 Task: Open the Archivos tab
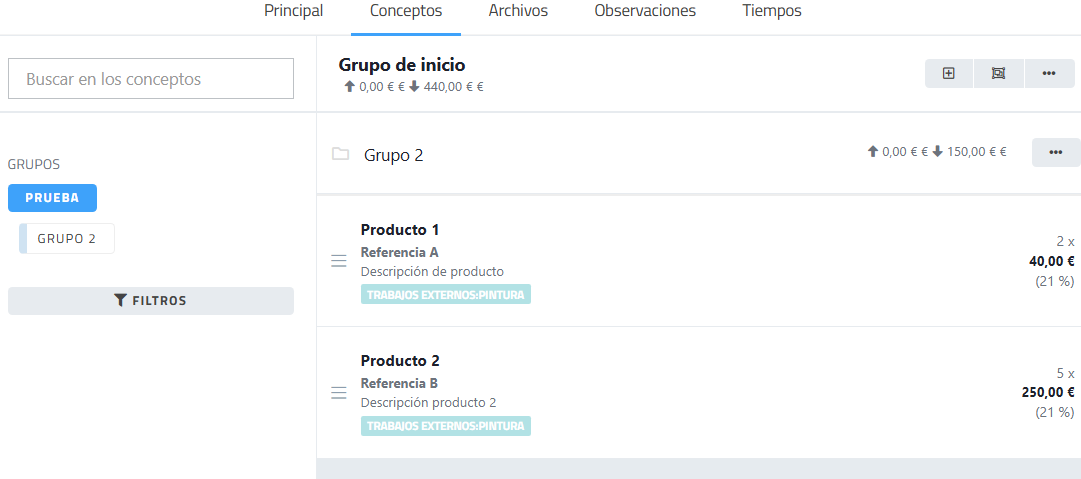(x=517, y=11)
